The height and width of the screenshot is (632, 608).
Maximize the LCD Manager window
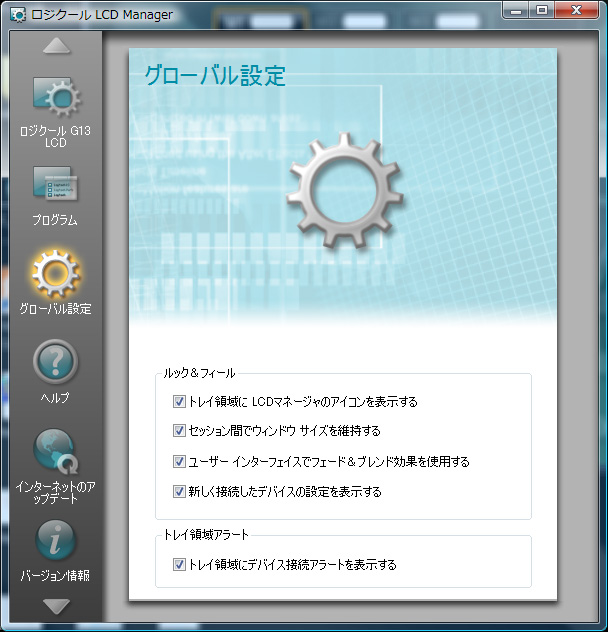542,11
